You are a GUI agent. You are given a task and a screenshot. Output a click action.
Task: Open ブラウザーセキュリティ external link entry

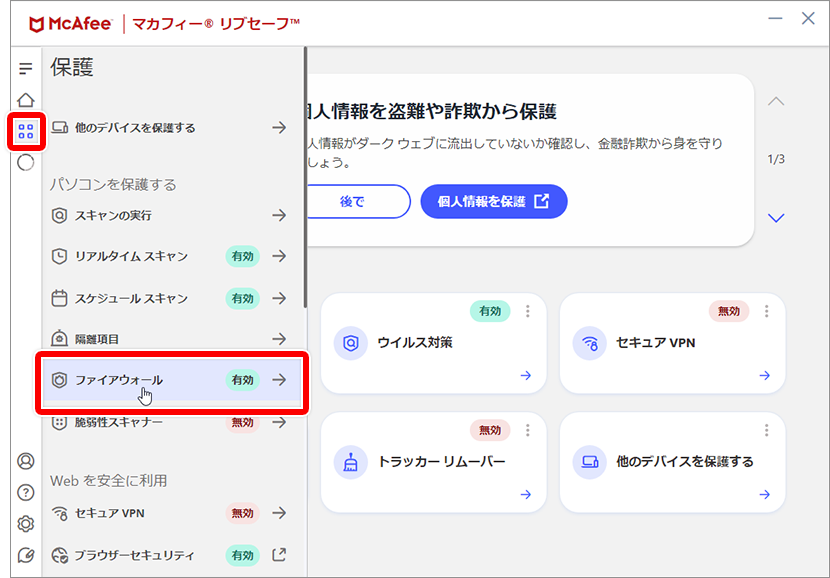[x=169, y=555]
